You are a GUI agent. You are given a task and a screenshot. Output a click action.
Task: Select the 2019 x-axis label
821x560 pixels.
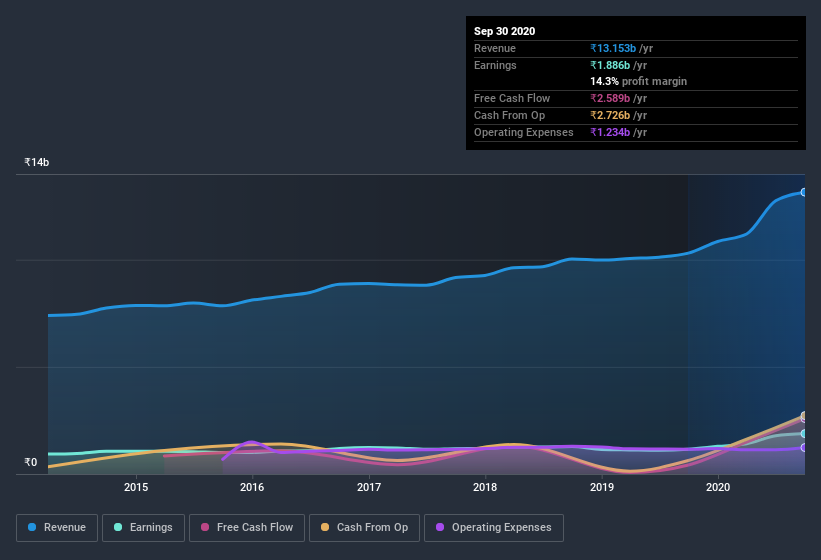tap(602, 487)
